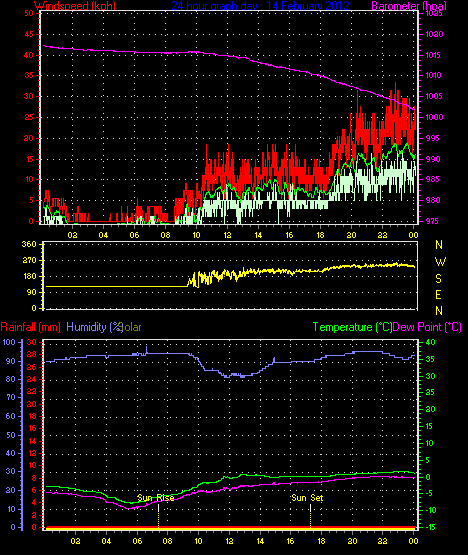Select the Humidity (%) legend label
This screenshot has height=555, width=468.
point(95,327)
